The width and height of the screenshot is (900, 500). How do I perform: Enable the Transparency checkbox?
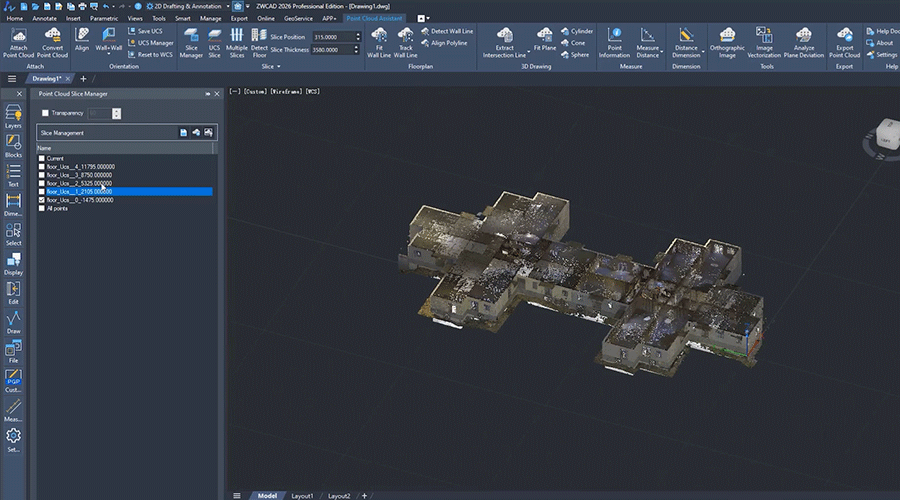45,113
